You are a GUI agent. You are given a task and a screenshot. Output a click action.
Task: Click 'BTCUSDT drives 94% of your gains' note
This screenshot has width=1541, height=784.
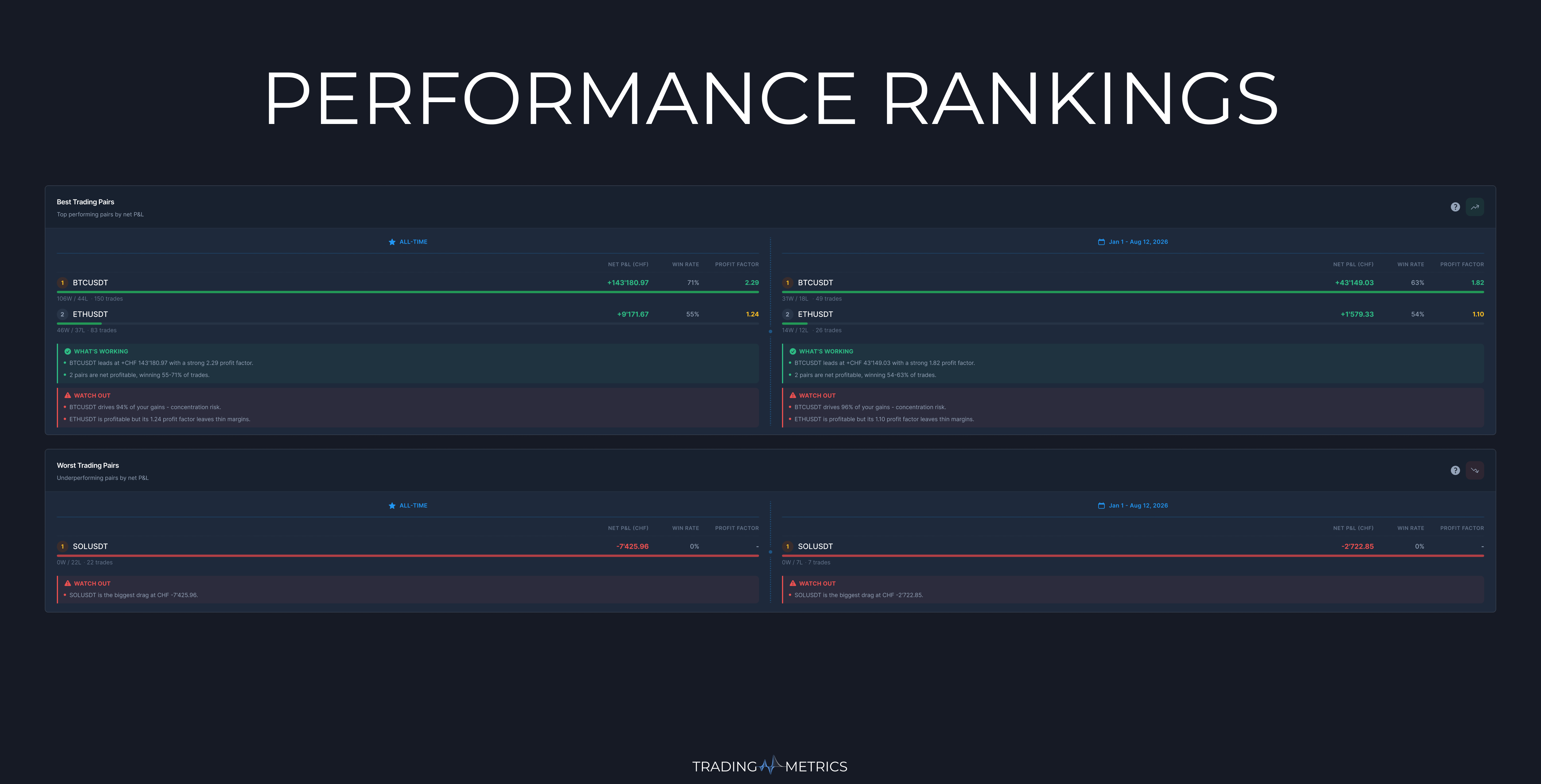pos(145,407)
